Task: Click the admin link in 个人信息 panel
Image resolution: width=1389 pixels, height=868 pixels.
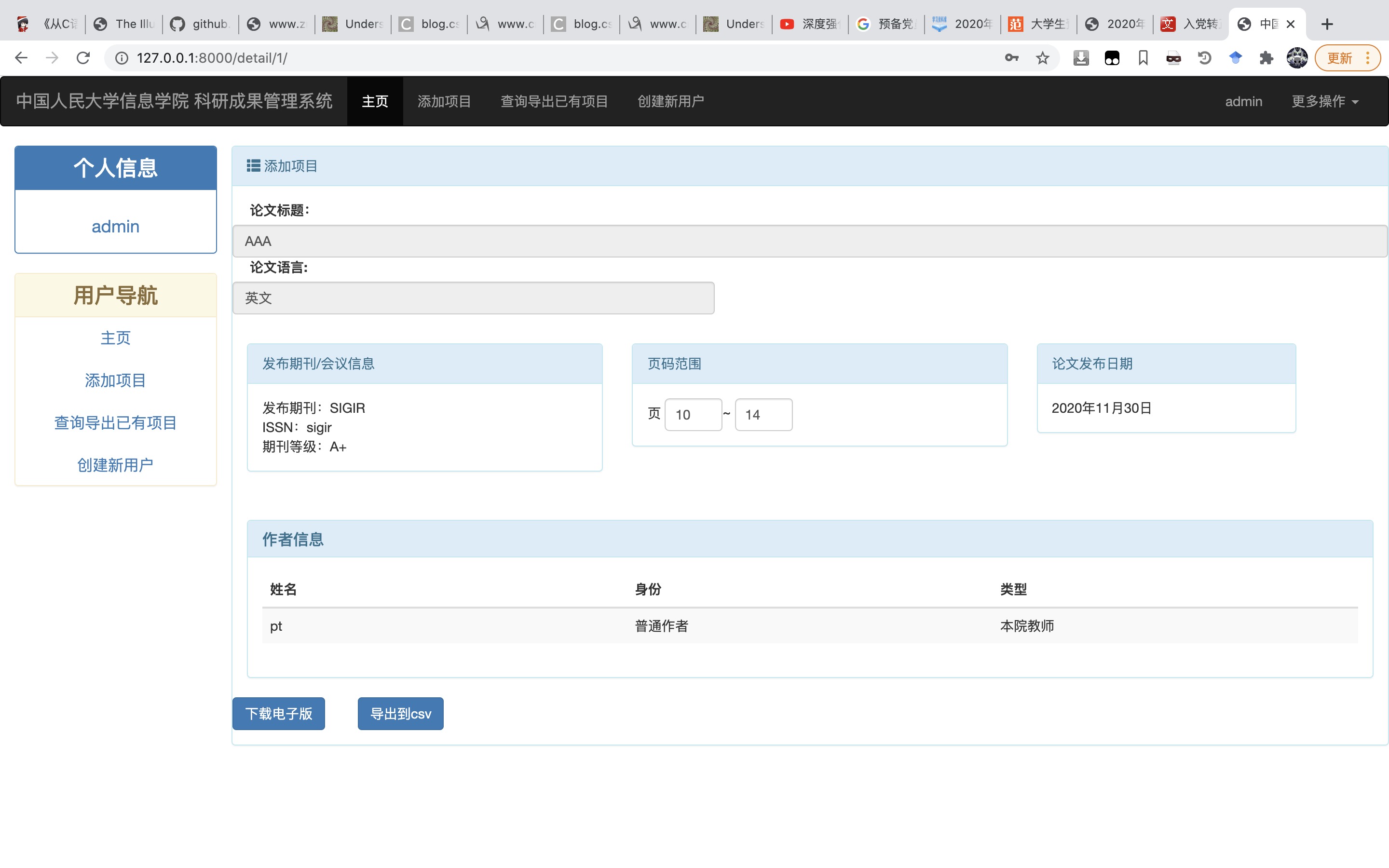Action: click(x=115, y=227)
